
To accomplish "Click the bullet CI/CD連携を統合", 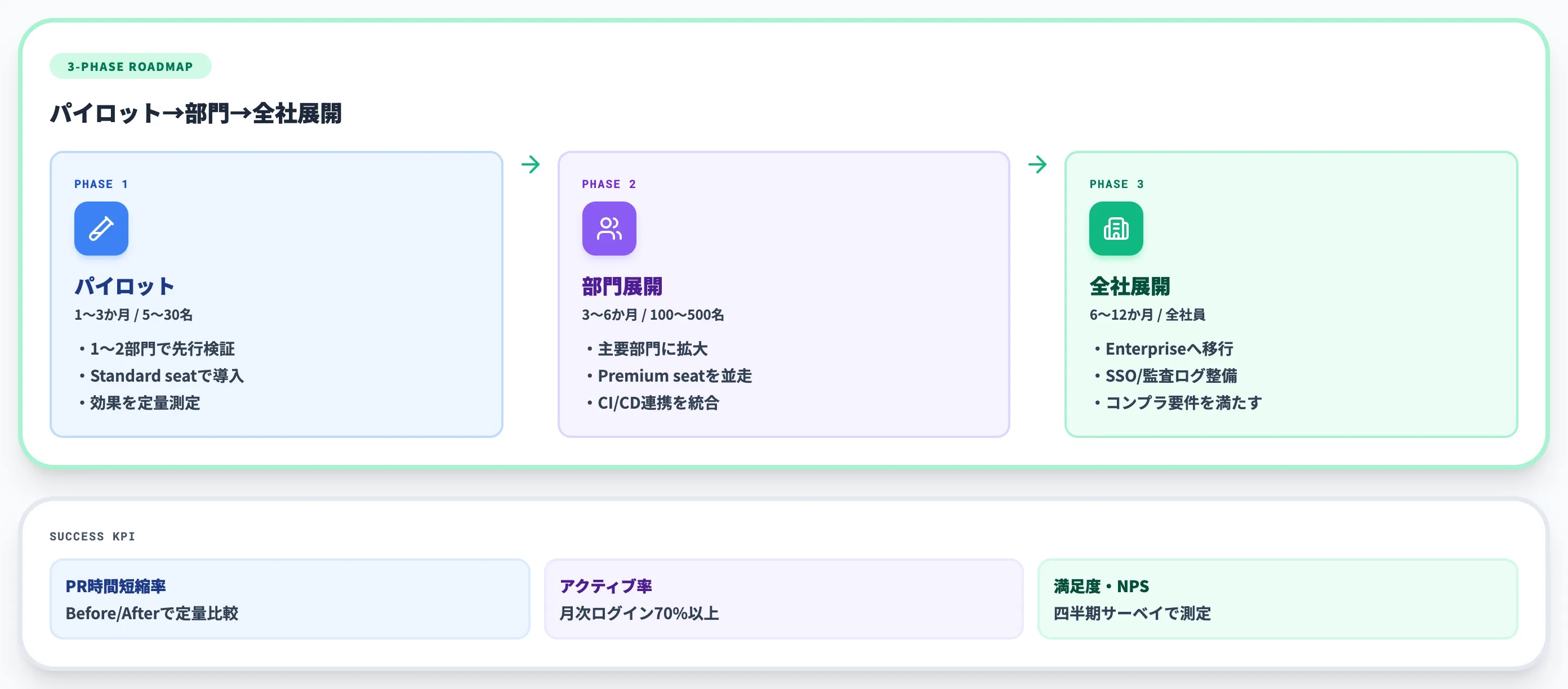I will [653, 402].
